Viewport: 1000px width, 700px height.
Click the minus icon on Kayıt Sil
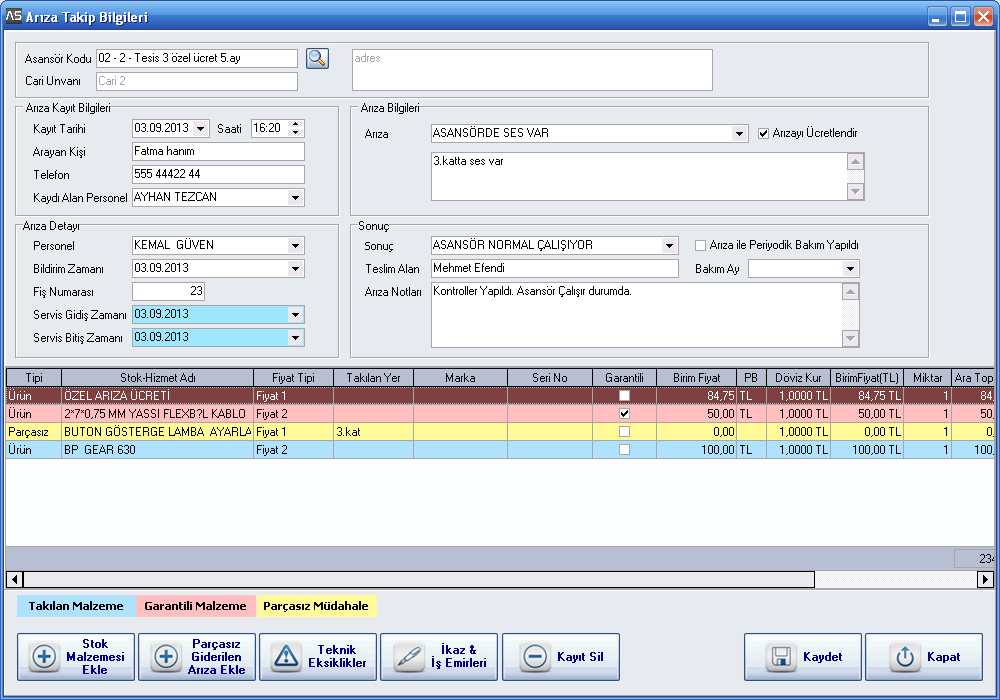pos(535,657)
